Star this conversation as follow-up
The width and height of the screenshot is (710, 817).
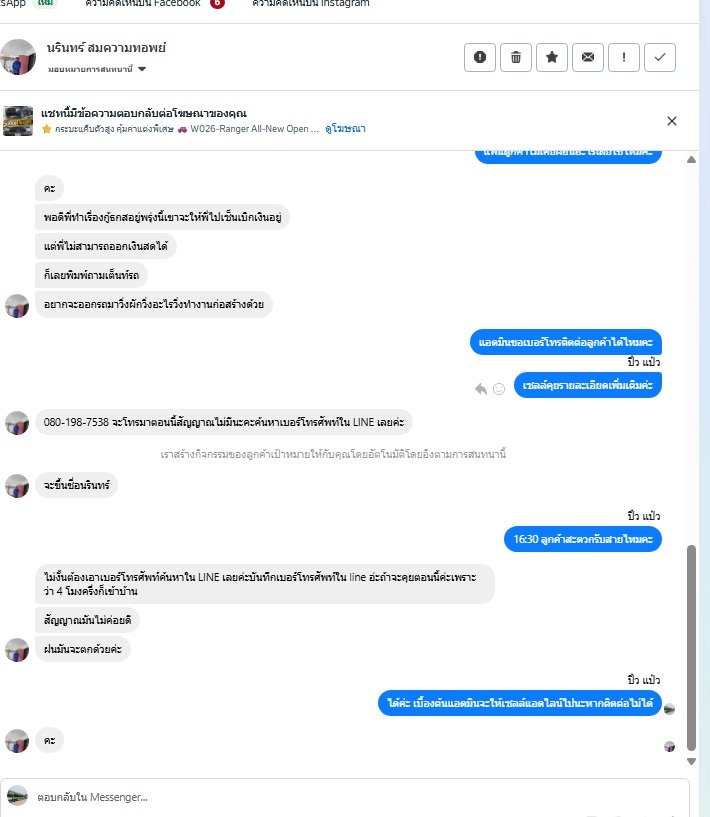coord(552,57)
